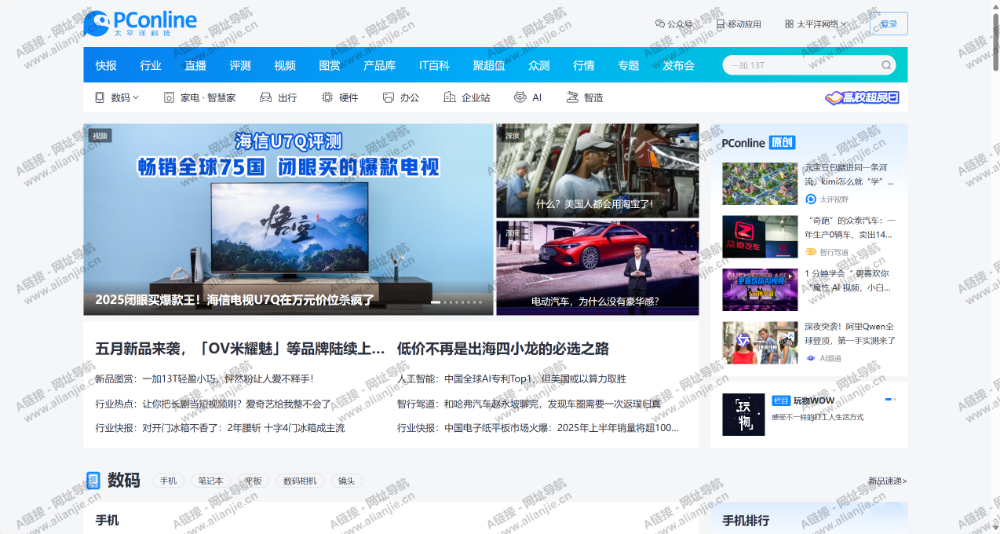Open the 专题 nav tab
The width and height of the screenshot is (1000, 534).
(628, 65)
